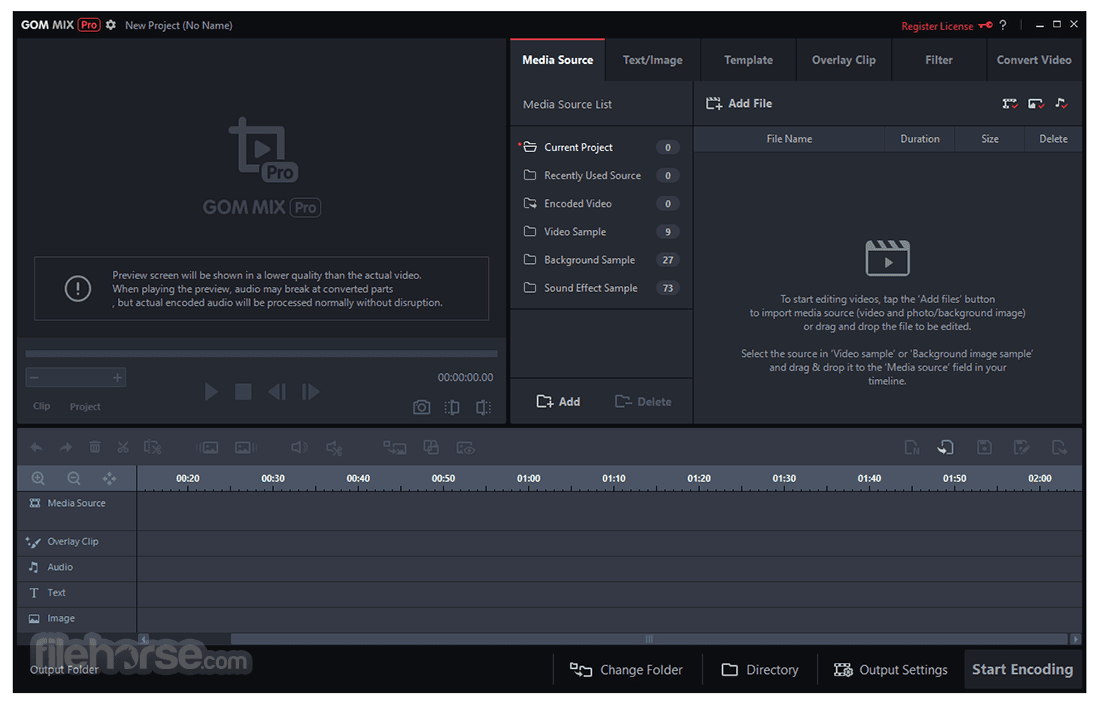Click the Add File button
The width and height of the screenshot is (1100, 705).
739,104
